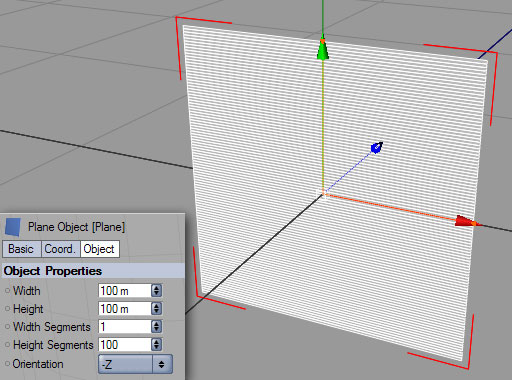
Task: Select the Object tab
Action: [x=99, y=249]
